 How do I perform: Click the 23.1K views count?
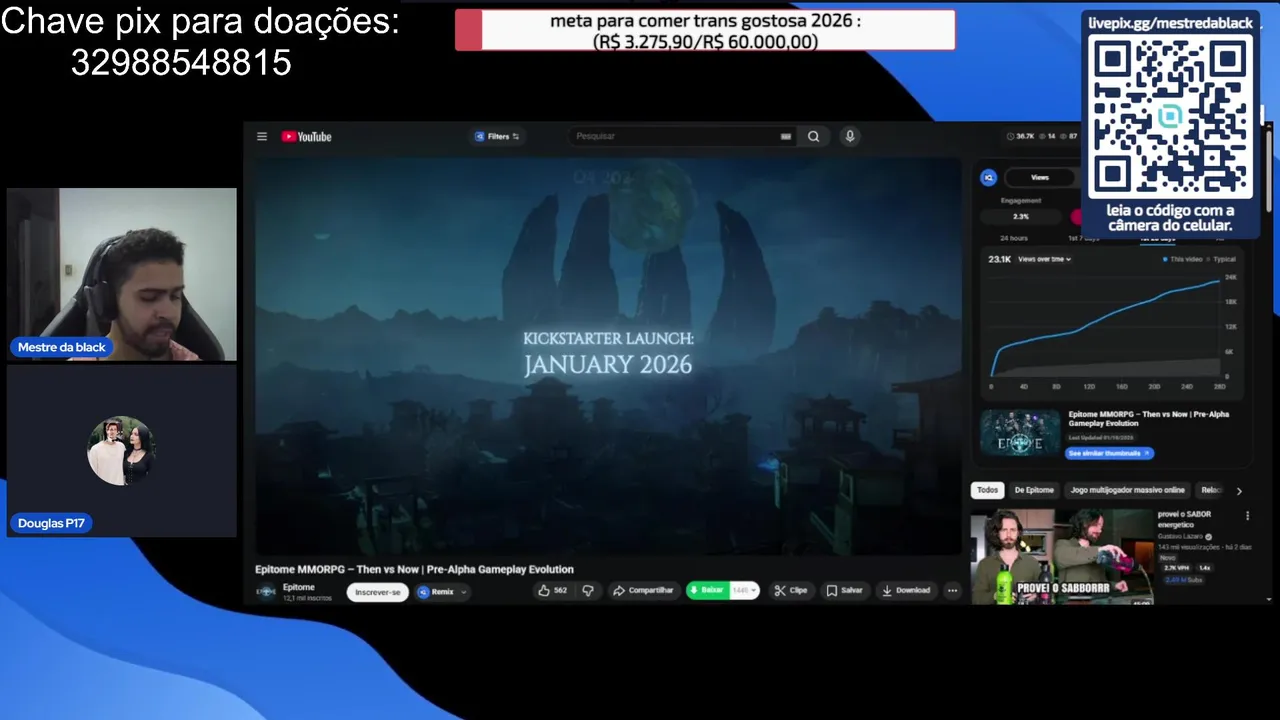coord(999,259)
